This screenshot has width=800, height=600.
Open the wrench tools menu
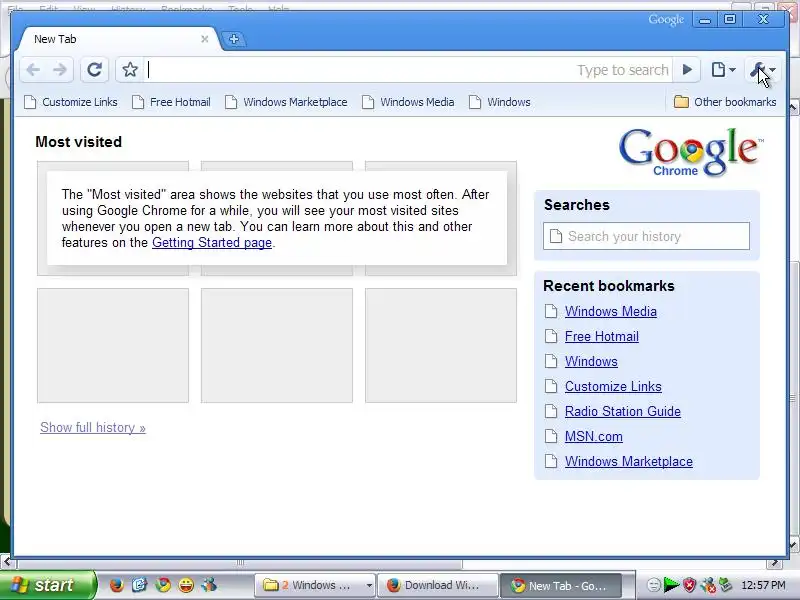[762, 69]
